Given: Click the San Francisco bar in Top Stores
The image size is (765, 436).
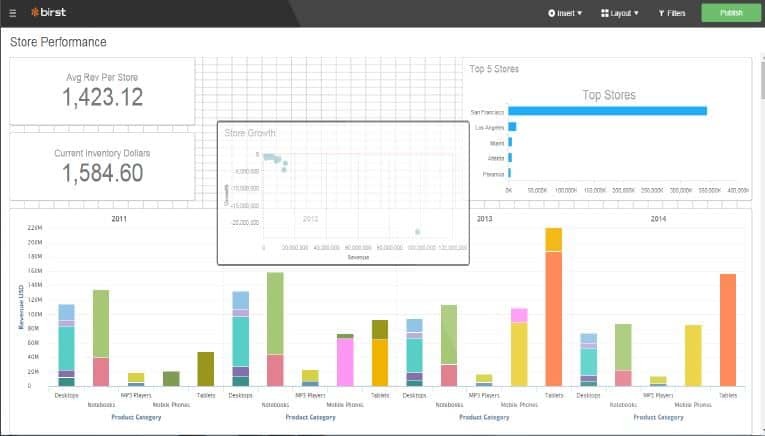Looking at the screenshot, I should (607, 111).
